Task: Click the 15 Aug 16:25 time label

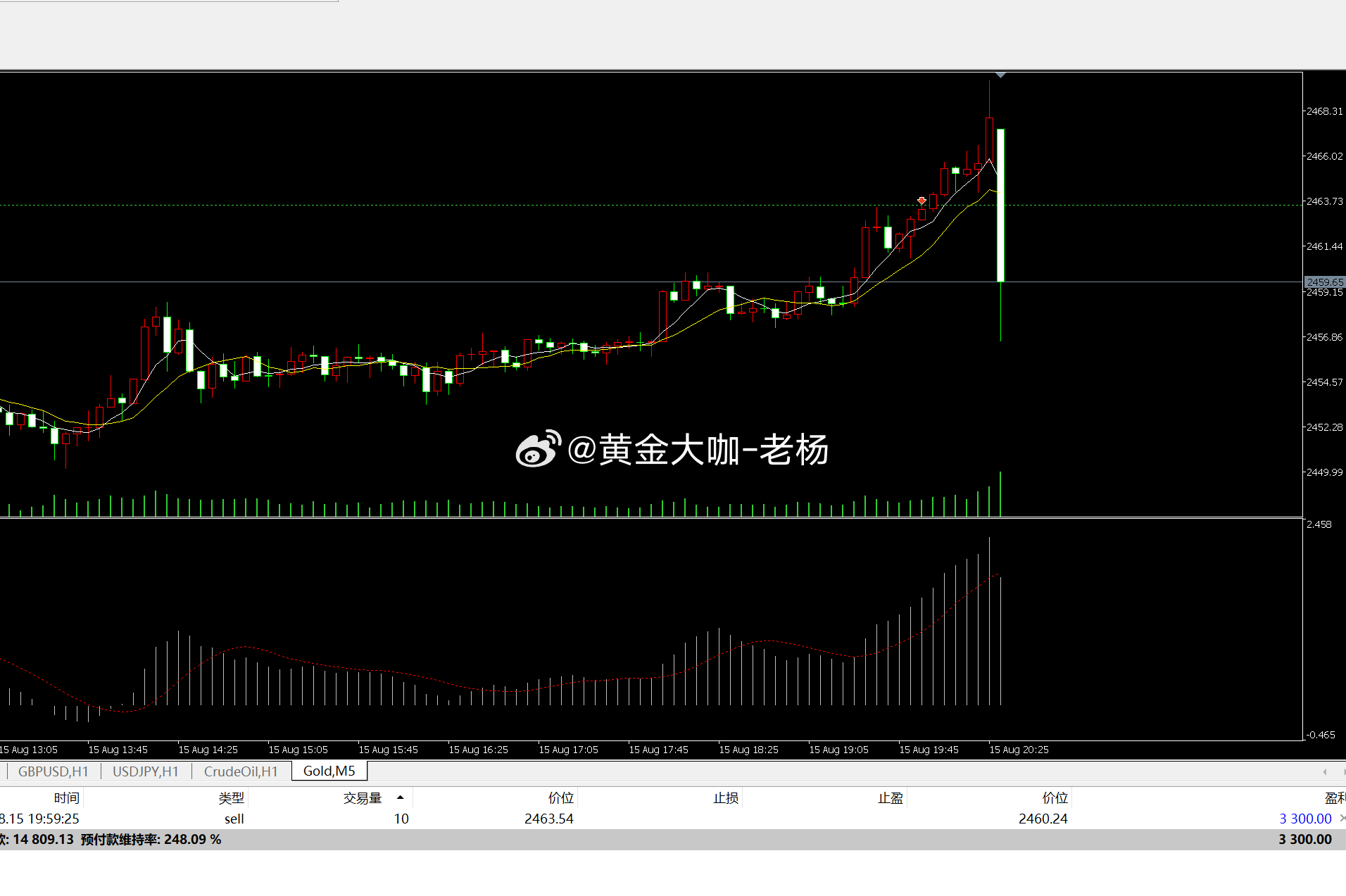Action: [478, 750]
